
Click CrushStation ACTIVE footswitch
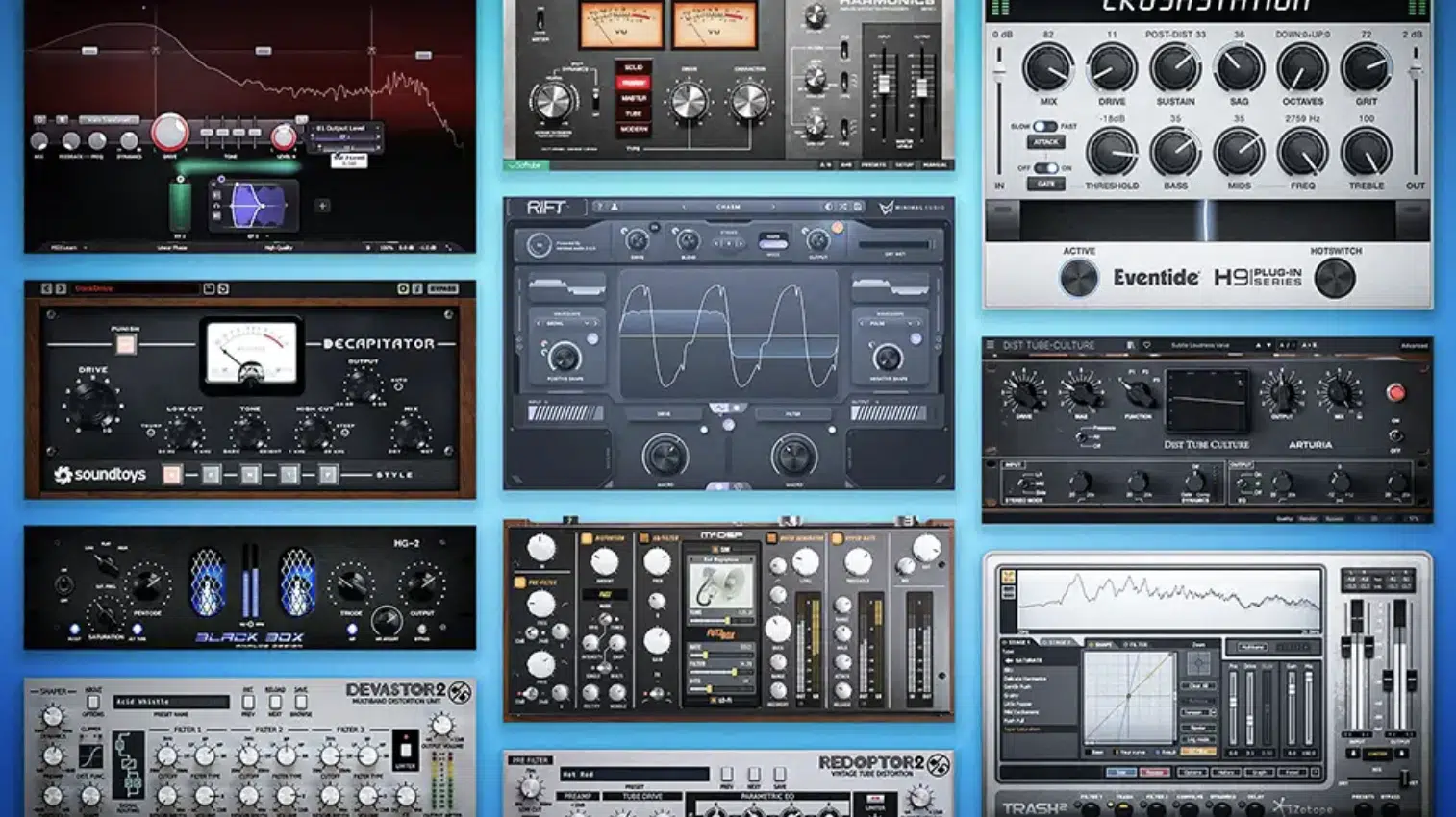1078,279
